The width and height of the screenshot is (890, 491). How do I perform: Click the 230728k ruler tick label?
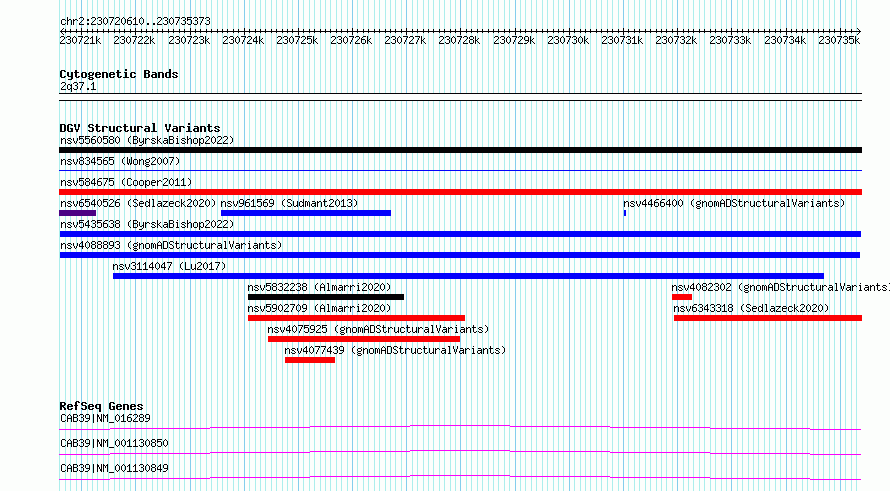click(459, 40)
